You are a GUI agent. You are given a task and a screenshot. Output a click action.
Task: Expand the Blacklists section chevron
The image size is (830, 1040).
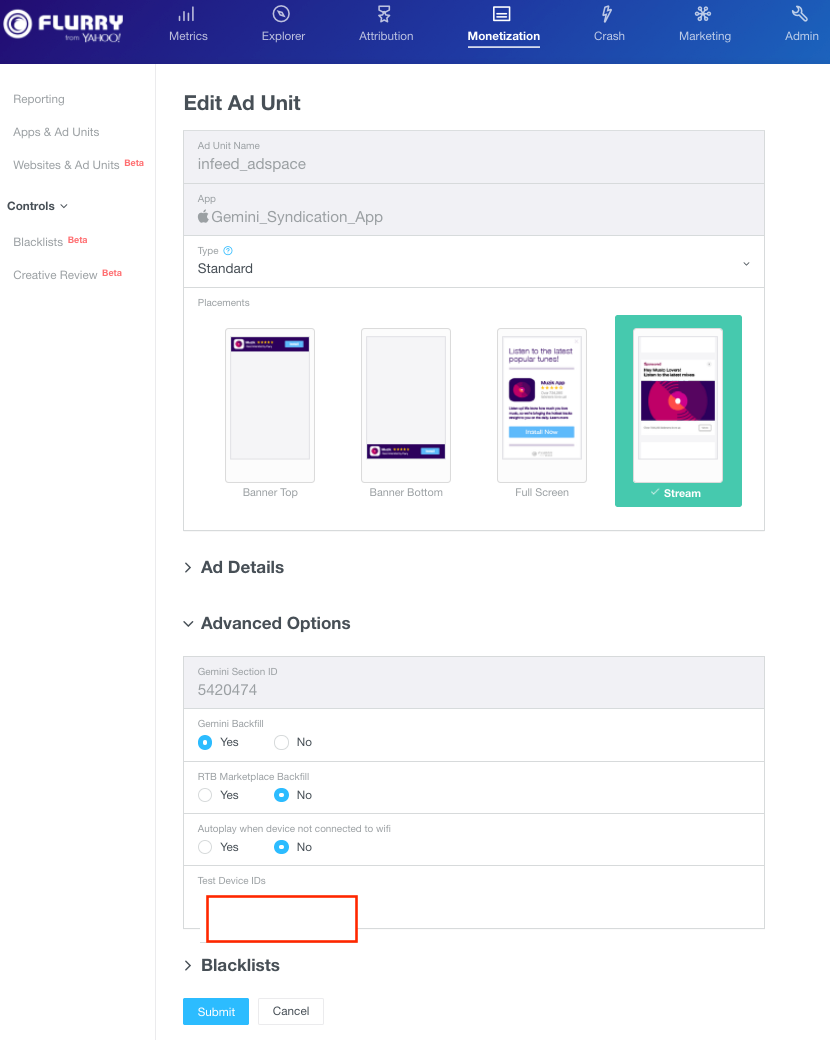[x=188, y=966]
